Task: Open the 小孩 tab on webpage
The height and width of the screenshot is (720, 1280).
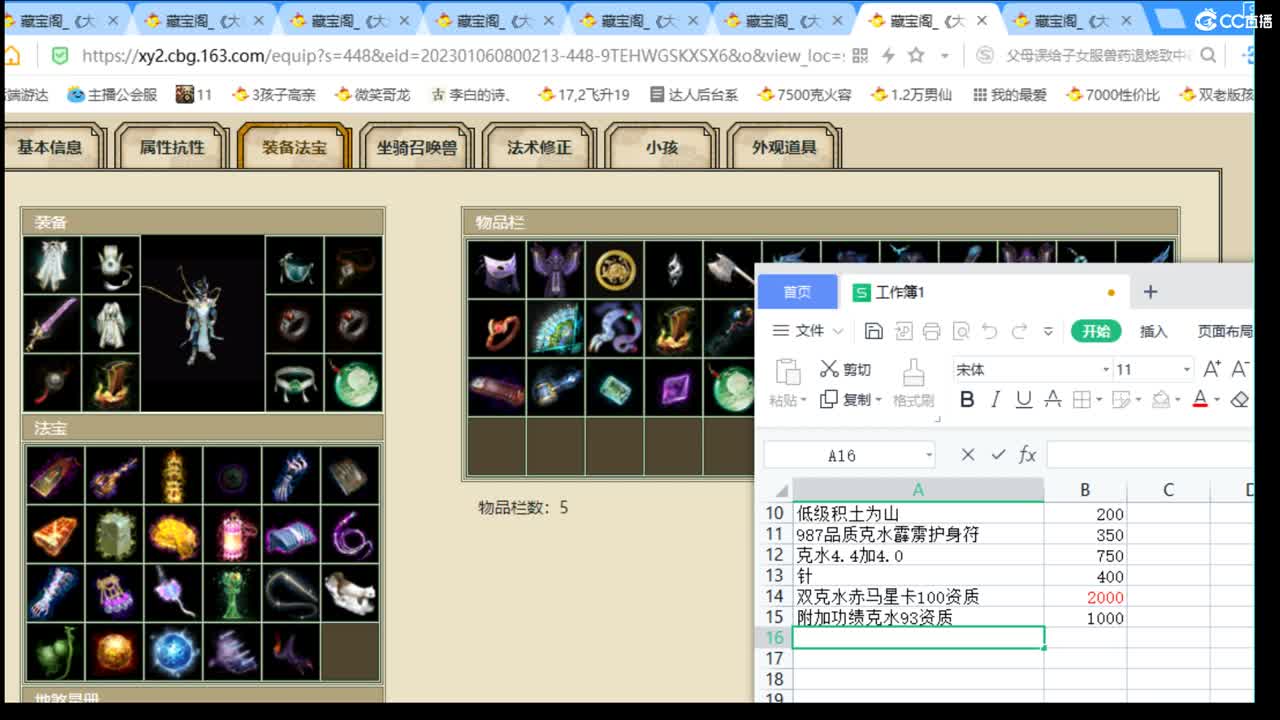Action: [x=661, y=147]
